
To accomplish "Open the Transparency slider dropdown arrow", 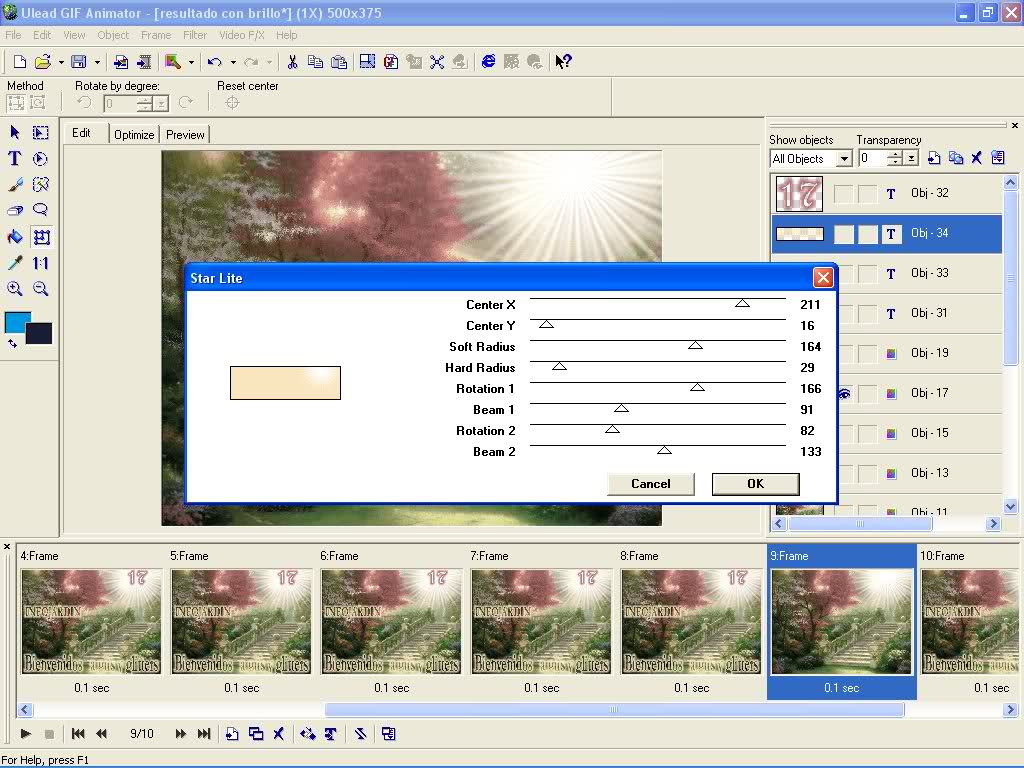I will pos(911,159).
